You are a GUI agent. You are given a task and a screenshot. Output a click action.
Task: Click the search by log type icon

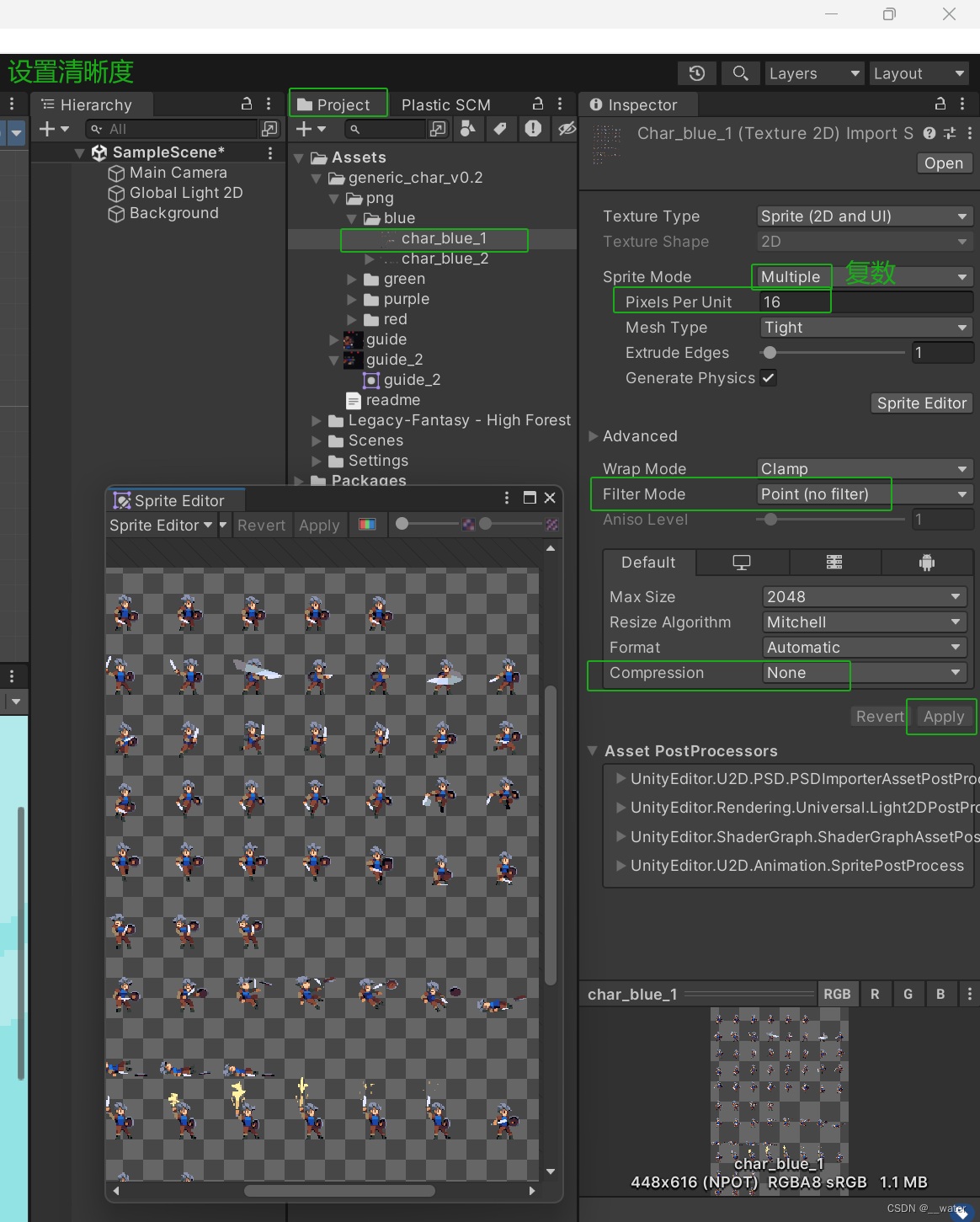[x=533, y=128]
